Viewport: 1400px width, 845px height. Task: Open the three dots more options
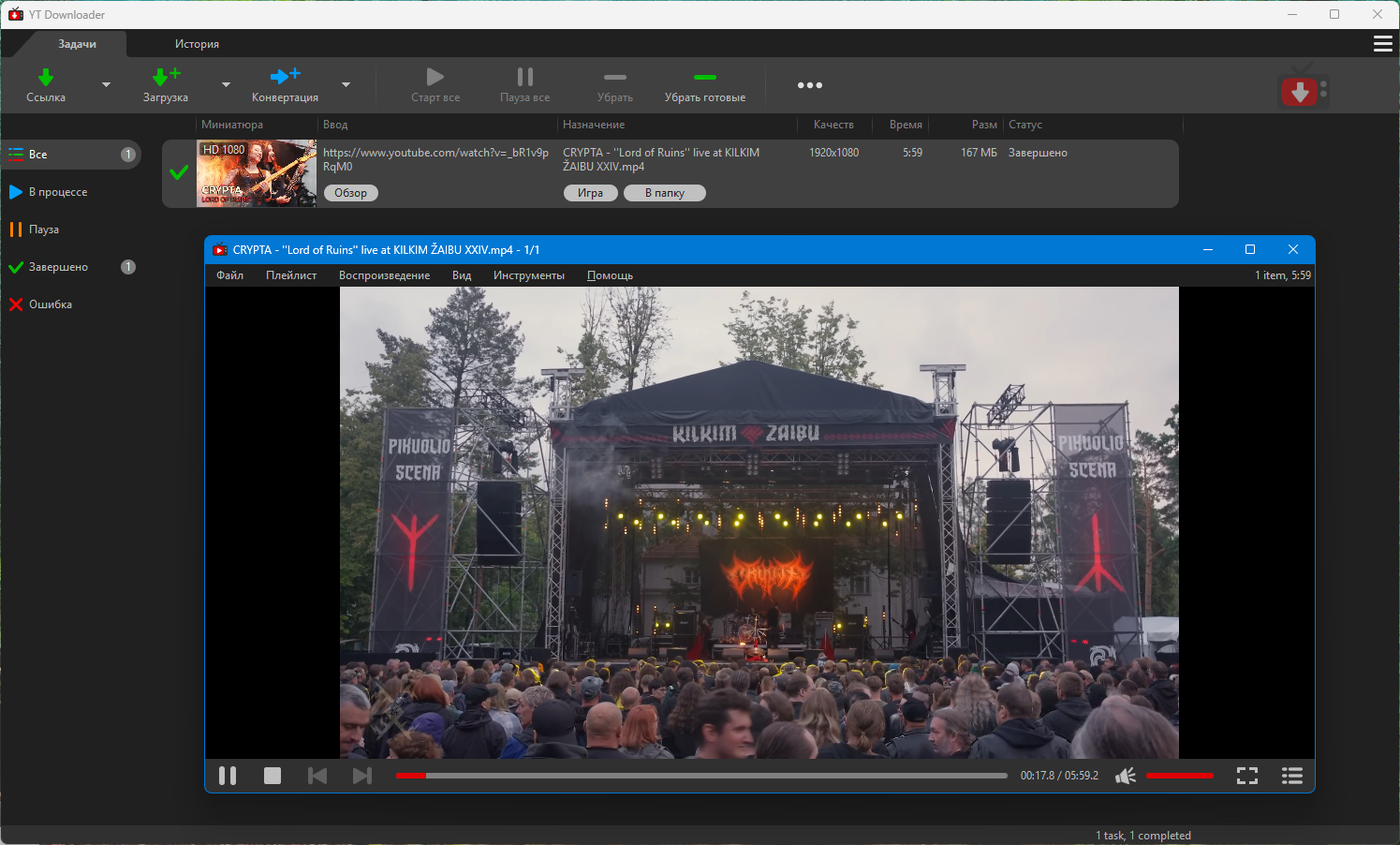coord(809,85)
